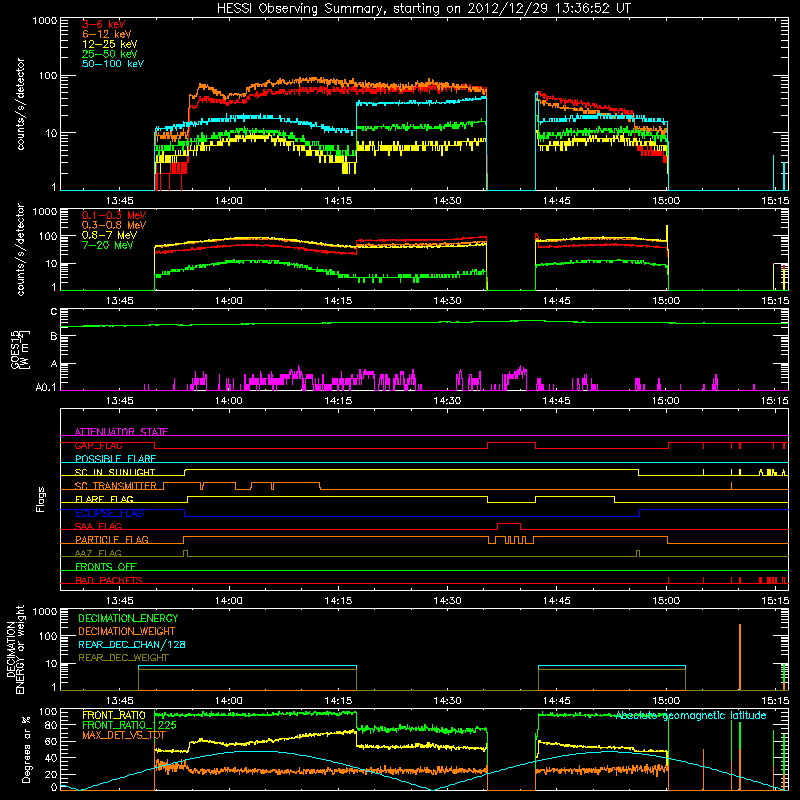Click the 0.8-7 MeV legend label
This screenshot has width=800, height=800.
[109, 235]
